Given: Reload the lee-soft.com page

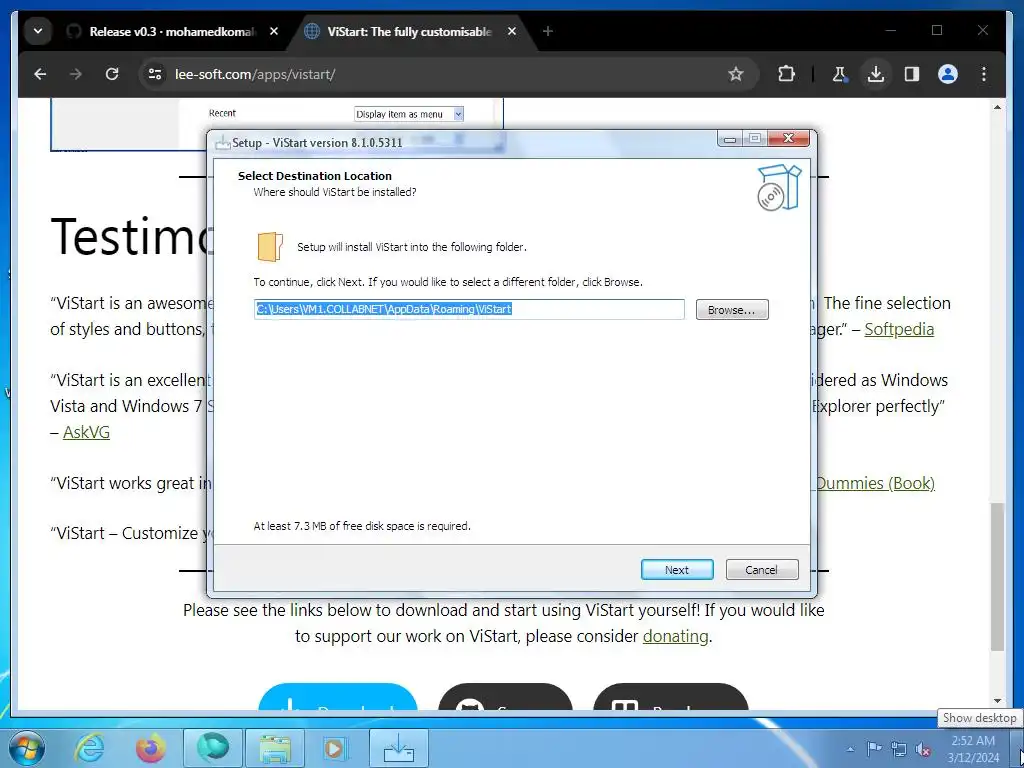Looking at the screenshot, I should click(x=112, y=74).
